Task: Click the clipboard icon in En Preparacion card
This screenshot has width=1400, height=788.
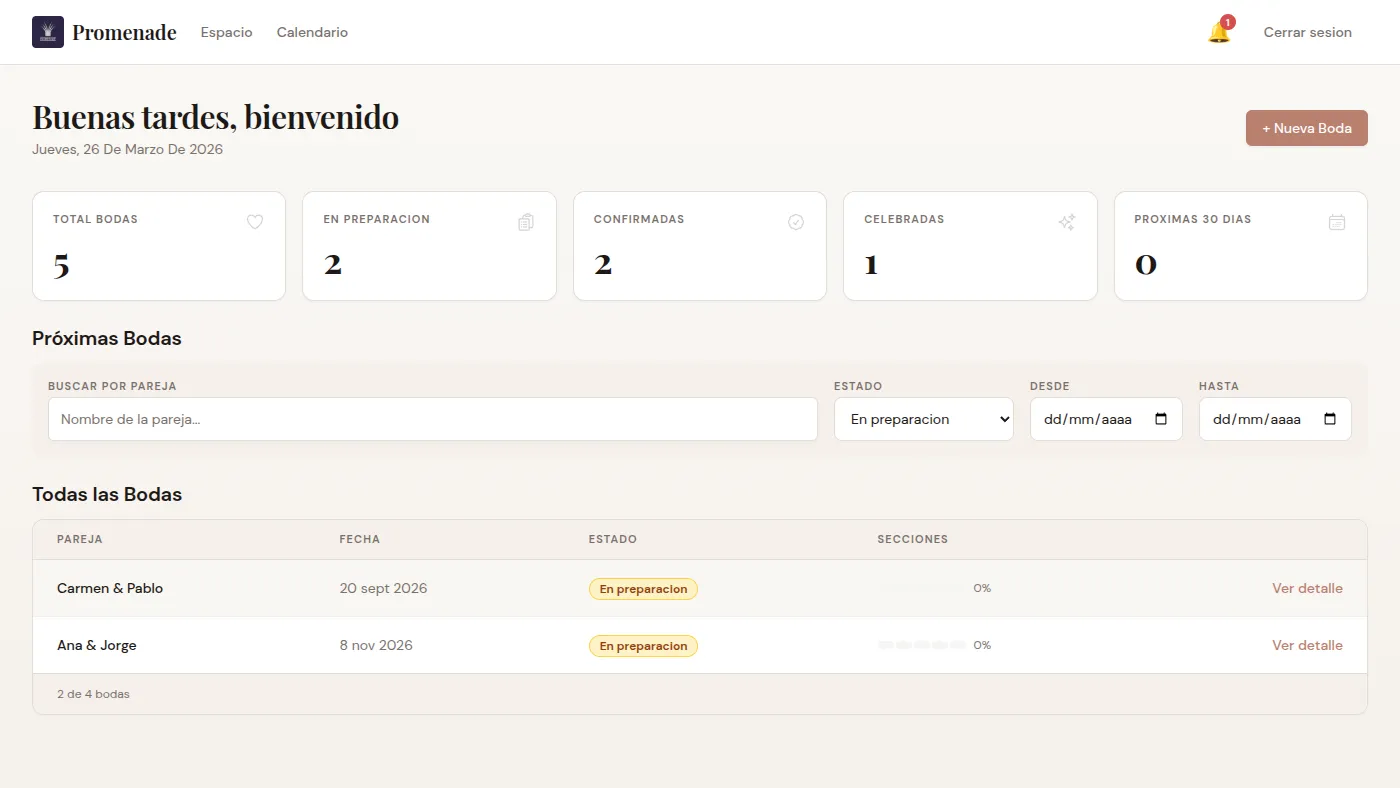Action: pos(526,222)
